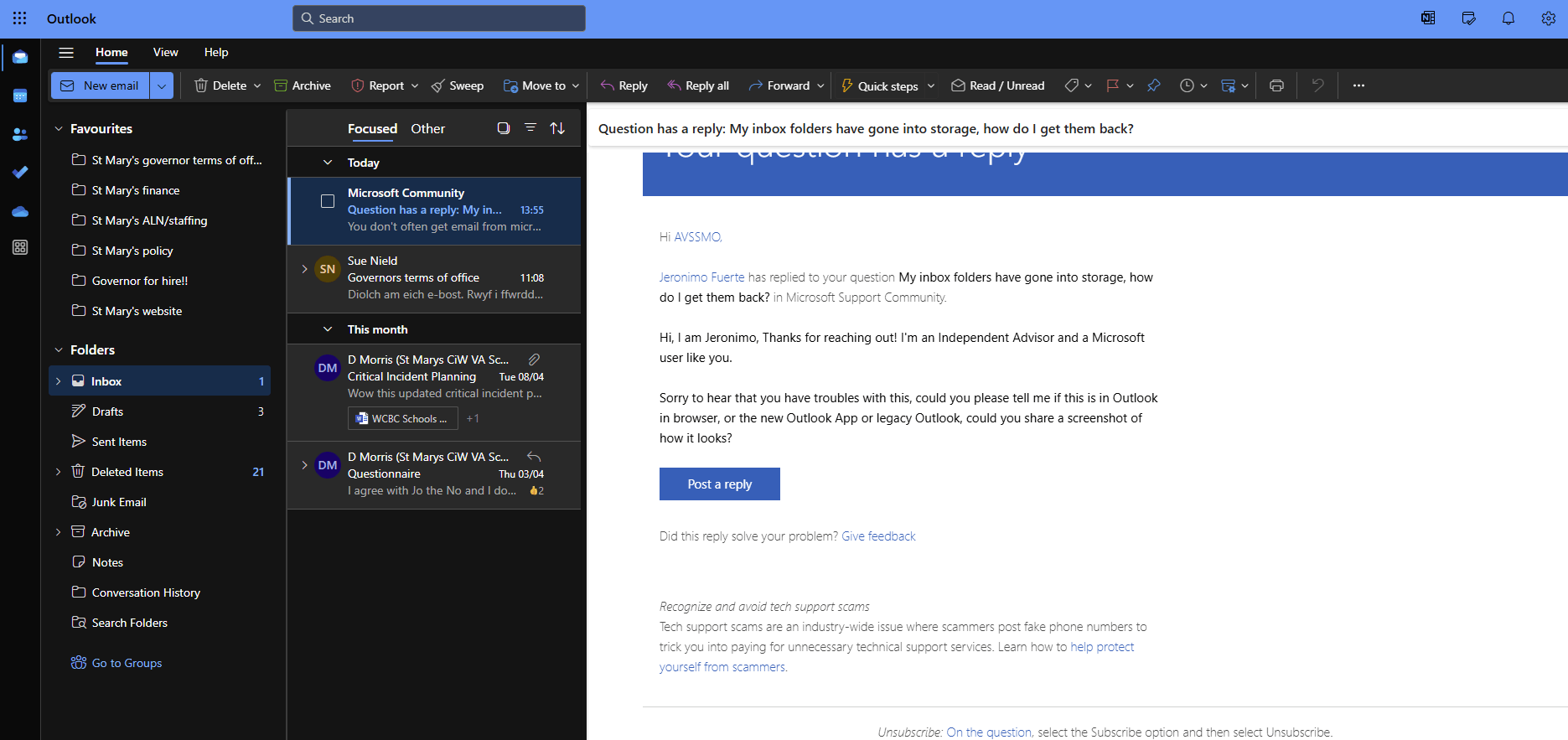Open the More apps grid icon
1568x740 pixels.
[x=20, y=247]
